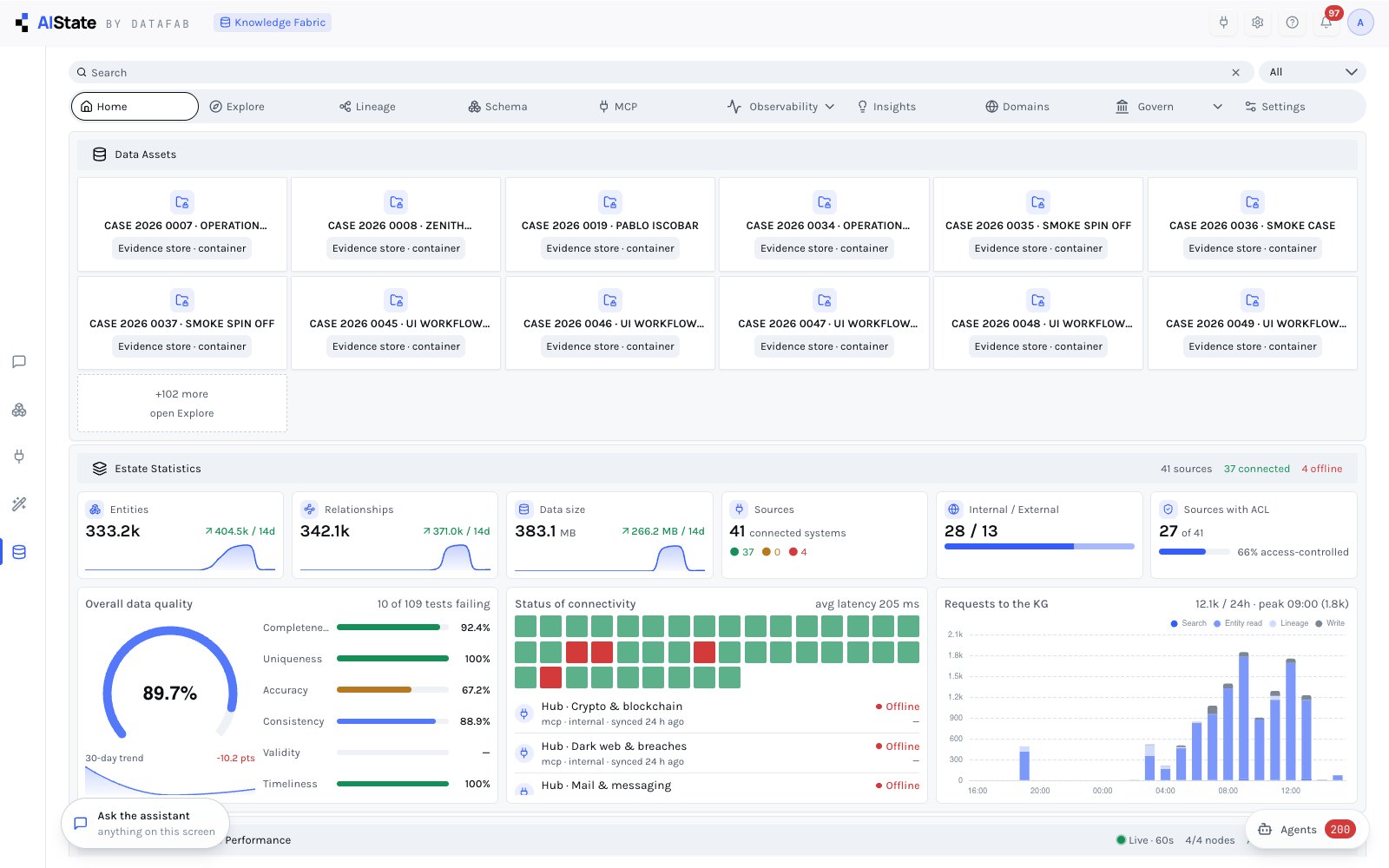Clear the search field with the X icon
Image resolution: width=1389 pixels, height=868 pixels.
tap(1235, 72)
